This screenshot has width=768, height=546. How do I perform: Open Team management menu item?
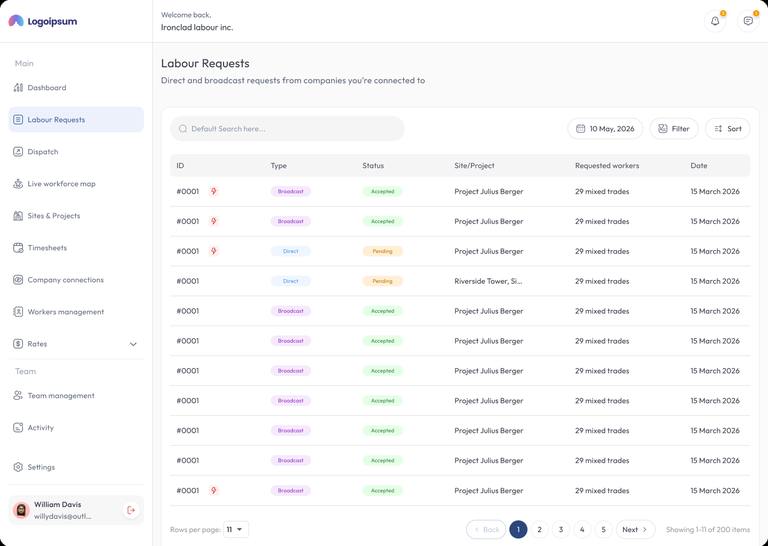click(76, 396)
